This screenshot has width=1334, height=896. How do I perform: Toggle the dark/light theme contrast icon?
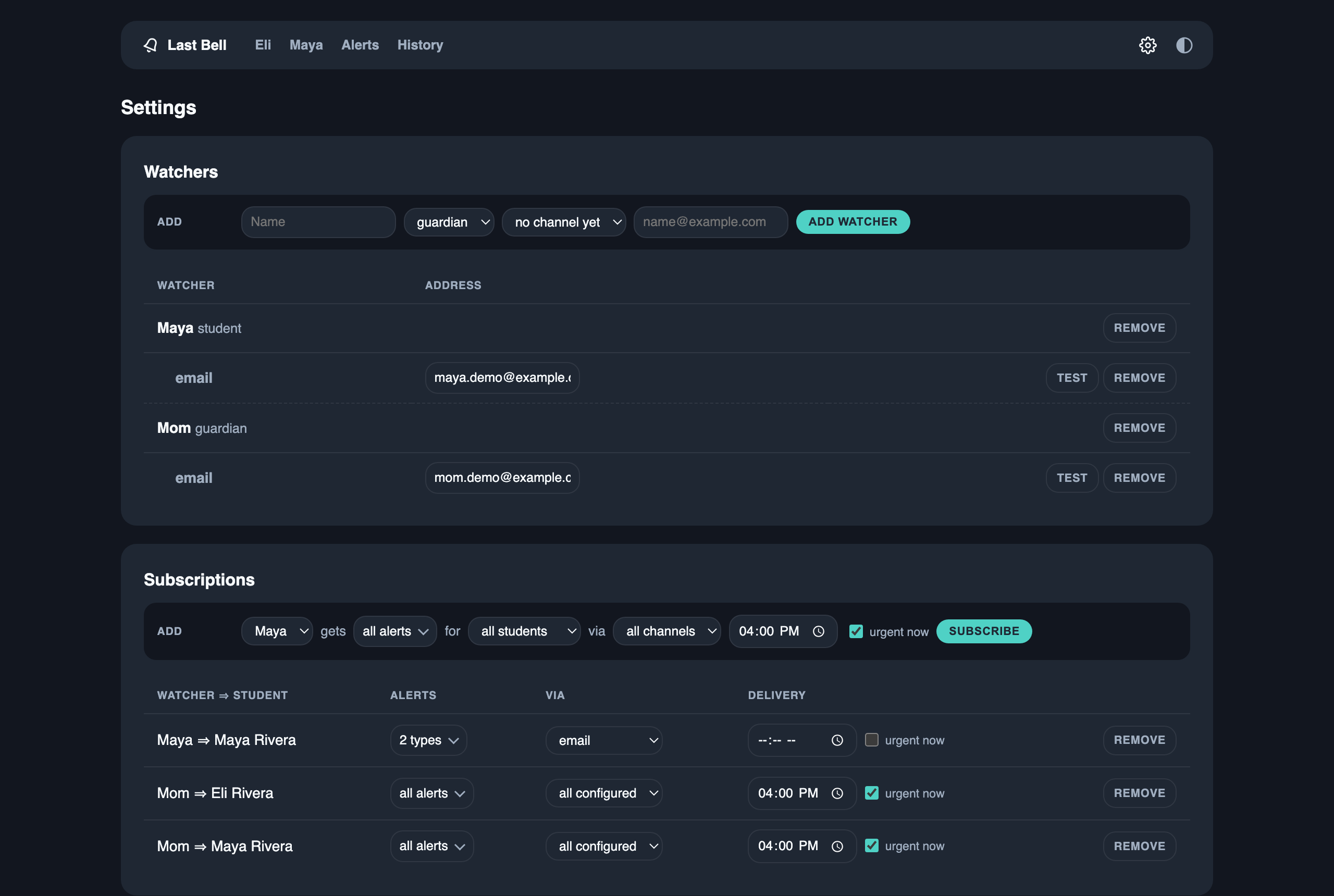pyautogui.click(x=1184, y=45)
